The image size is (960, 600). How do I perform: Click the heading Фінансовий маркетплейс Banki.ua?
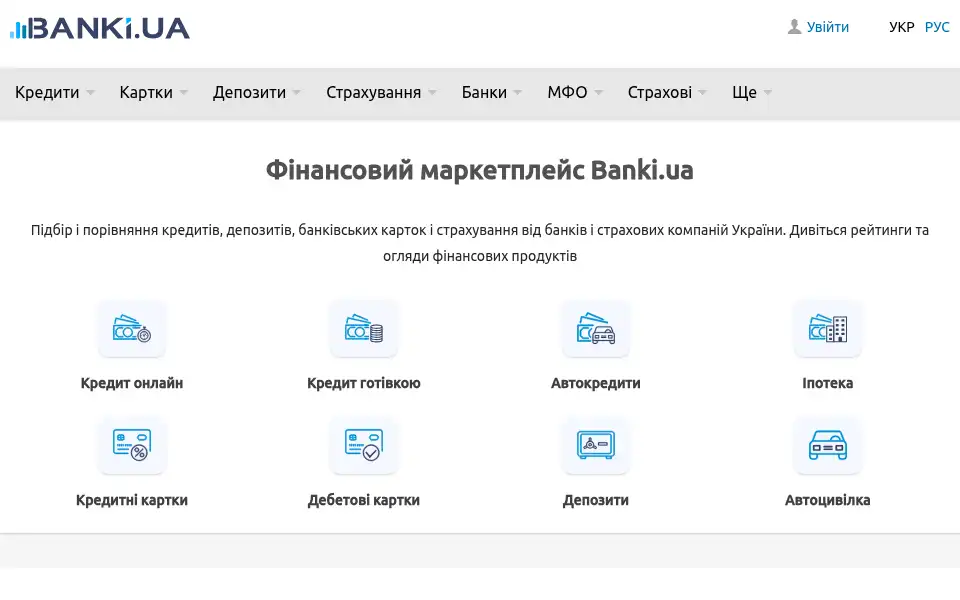tap(479, 170)
